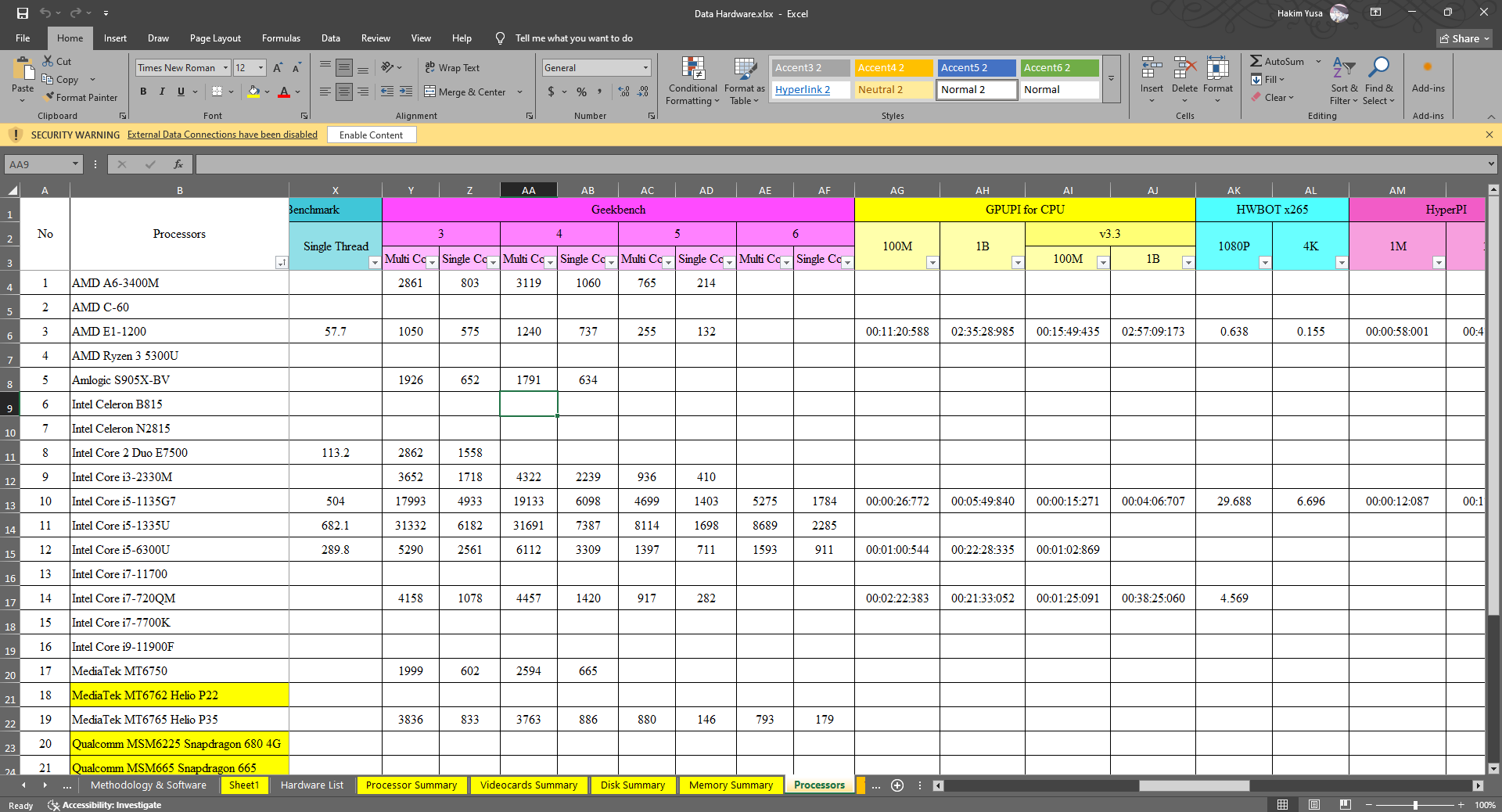Click External Data Connections disabled link
This screenshot has width=1502, height=812.
click(x=222, y=135)
